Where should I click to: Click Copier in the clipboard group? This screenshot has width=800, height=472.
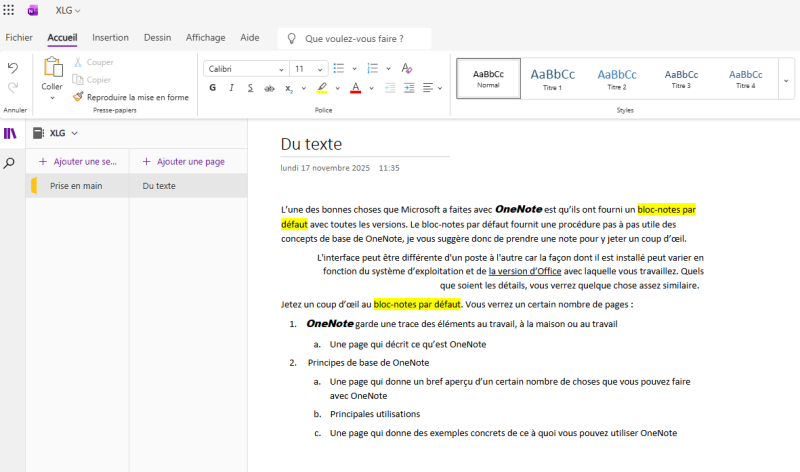pyautogui.click(x=92, y=80)
